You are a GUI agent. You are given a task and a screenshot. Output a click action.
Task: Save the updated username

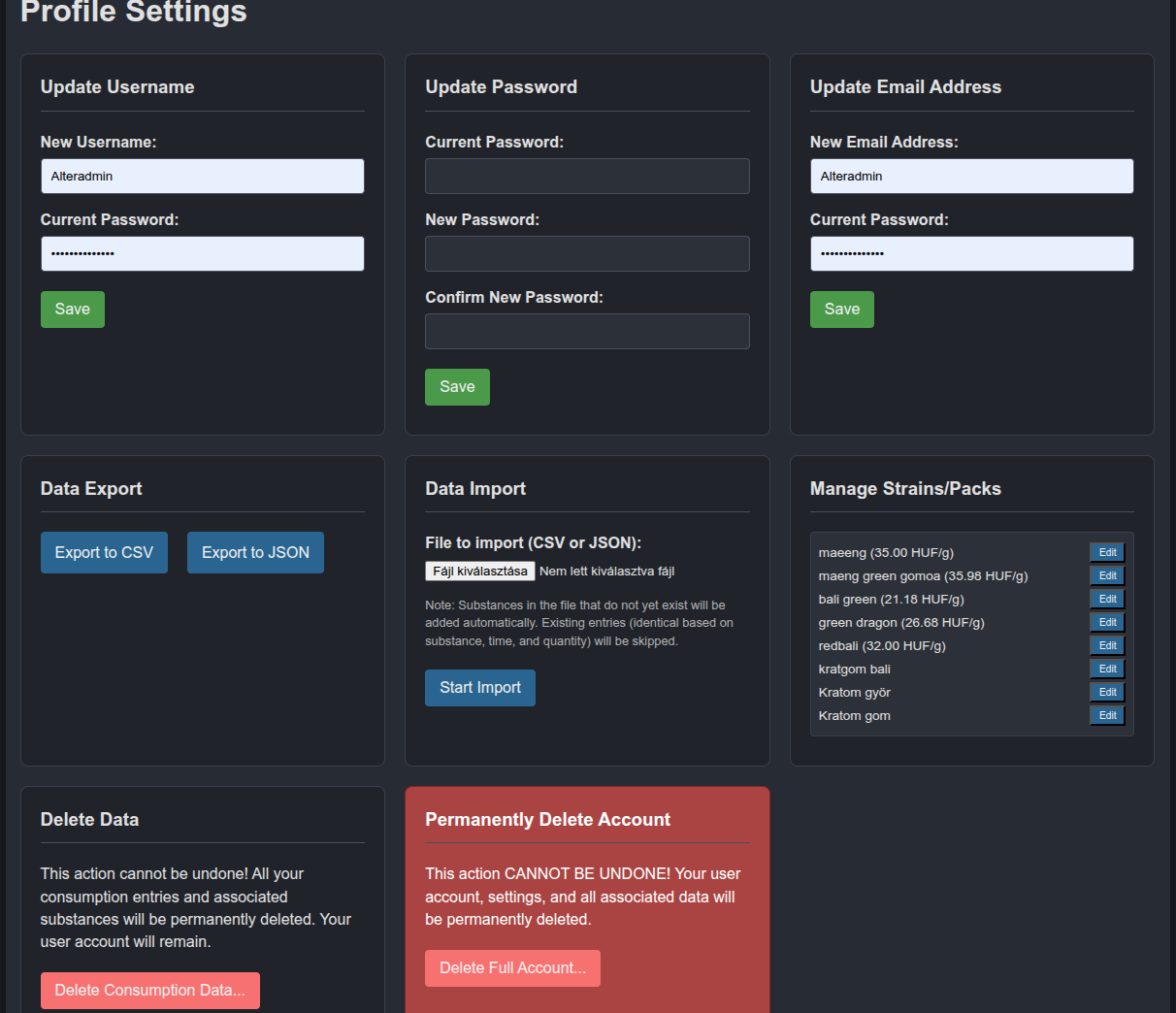click(73, 310)
